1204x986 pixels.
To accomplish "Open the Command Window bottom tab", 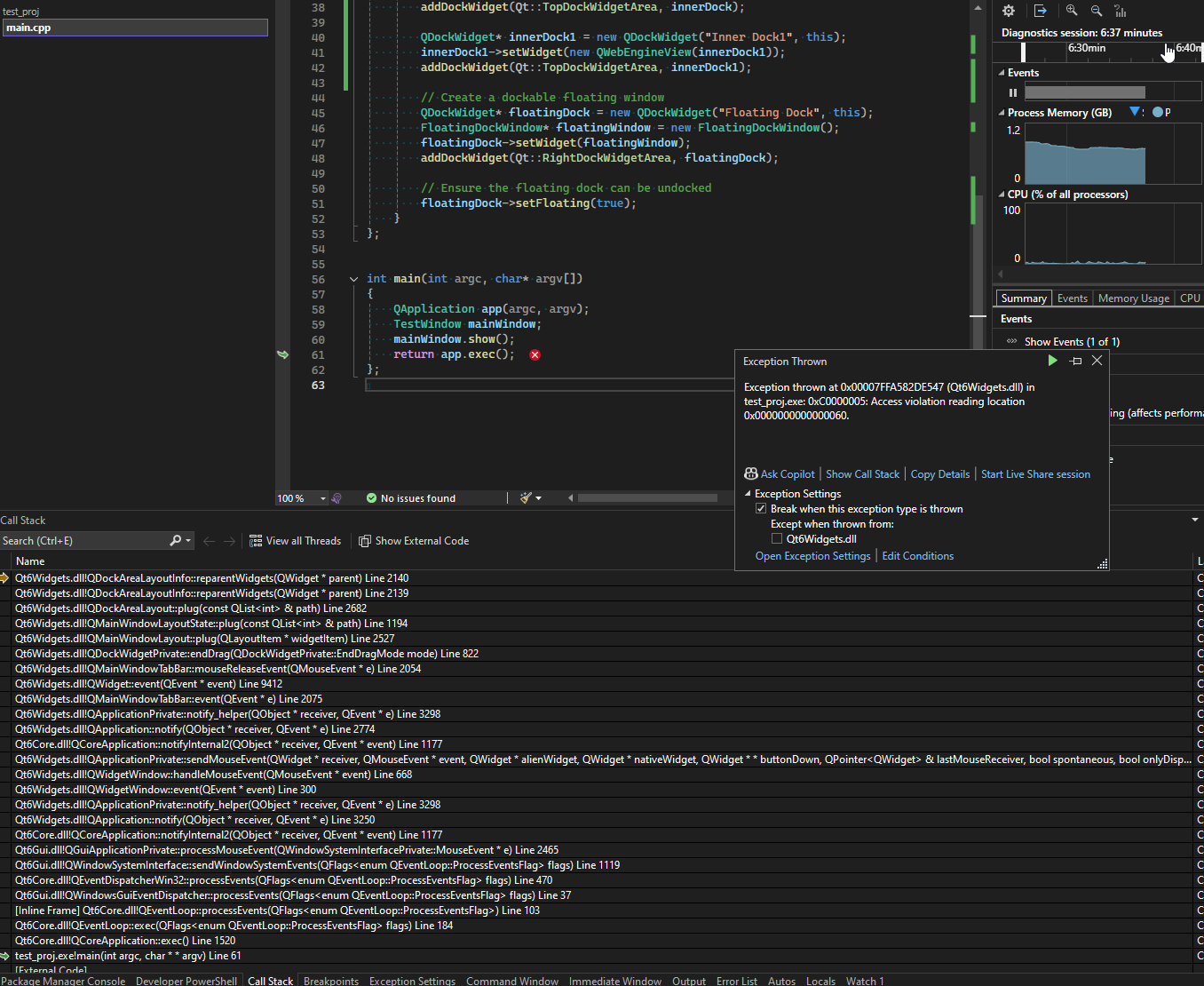I will pyautogui.click(x=512, y=981).
